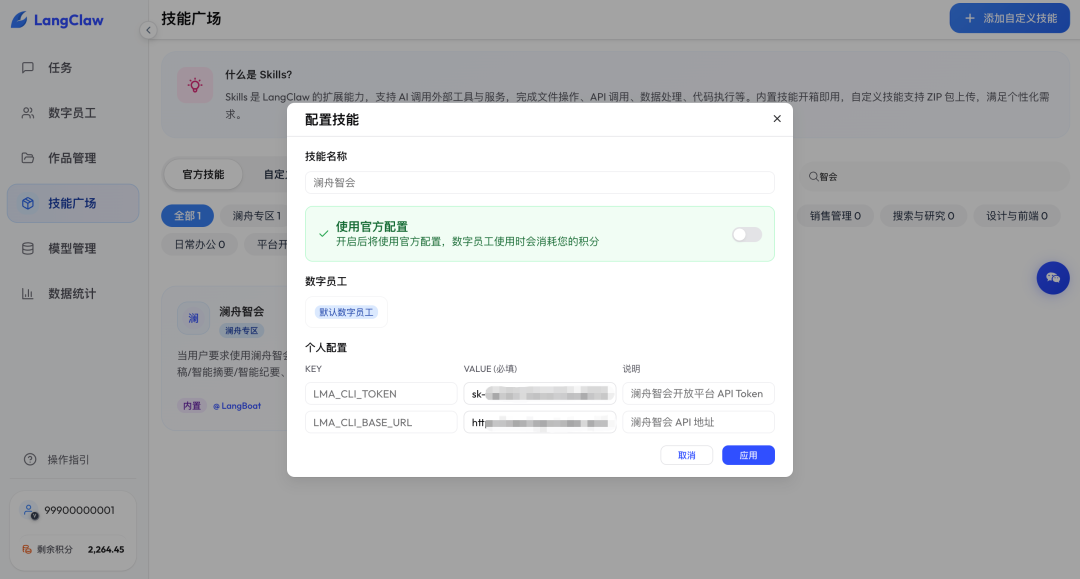The image size is (1080, 579).
Task: Click the user avatar icon beside 99900000001
Action: tap(29, 511)
